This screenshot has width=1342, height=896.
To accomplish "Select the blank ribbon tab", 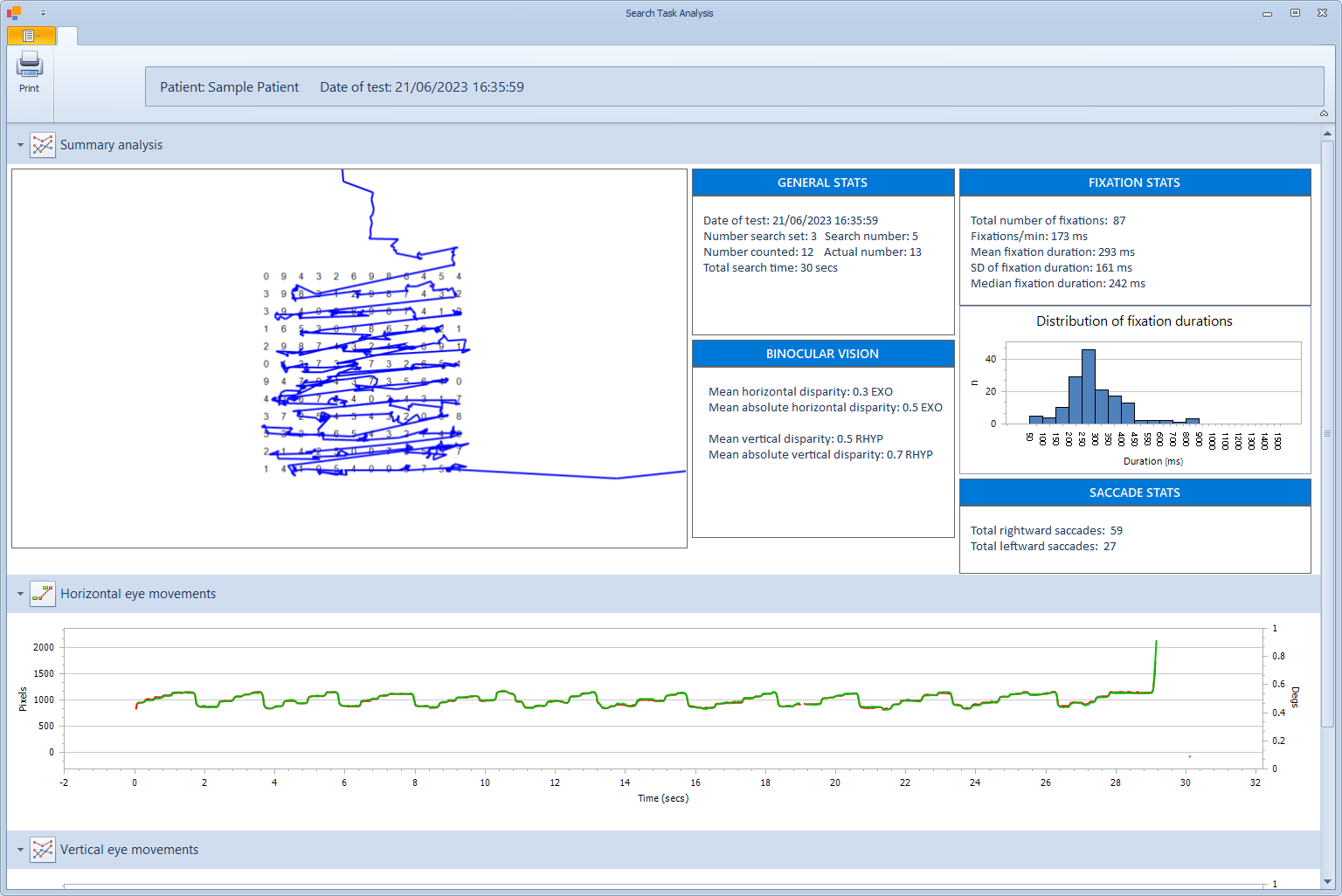I will [67, 36].
